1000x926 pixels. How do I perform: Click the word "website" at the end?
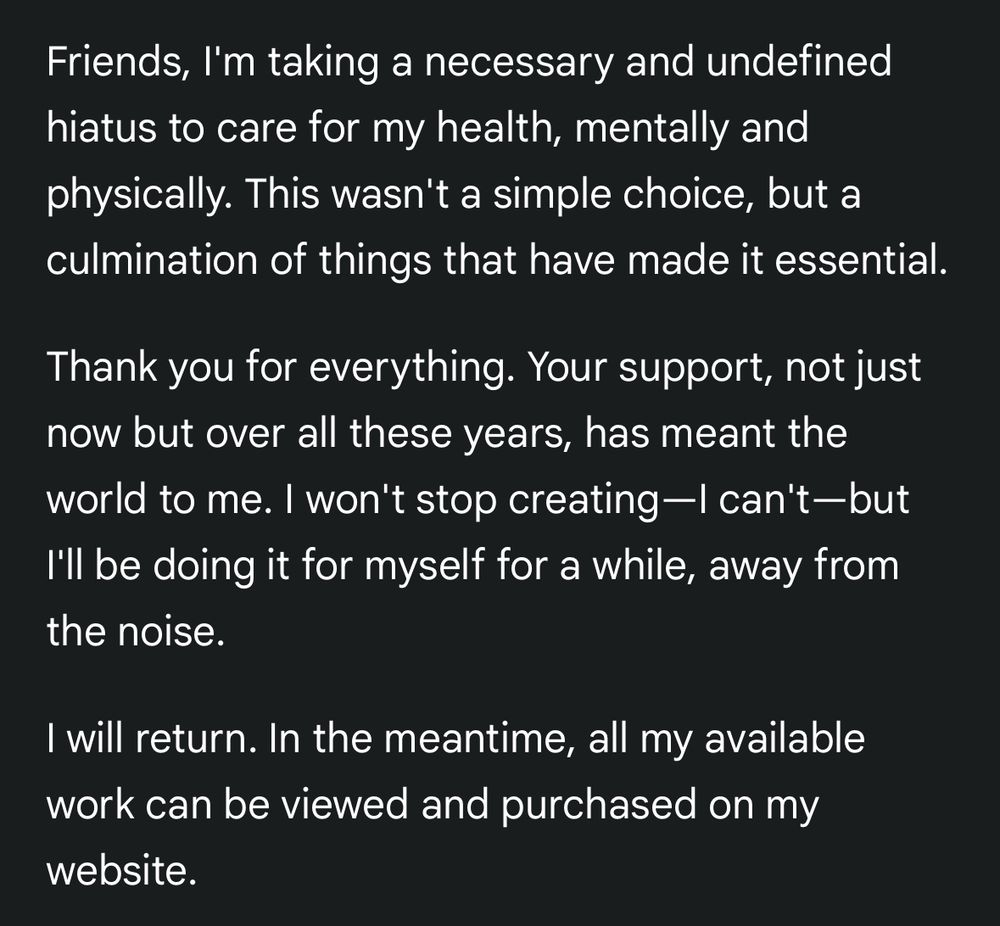coord(121,871)
